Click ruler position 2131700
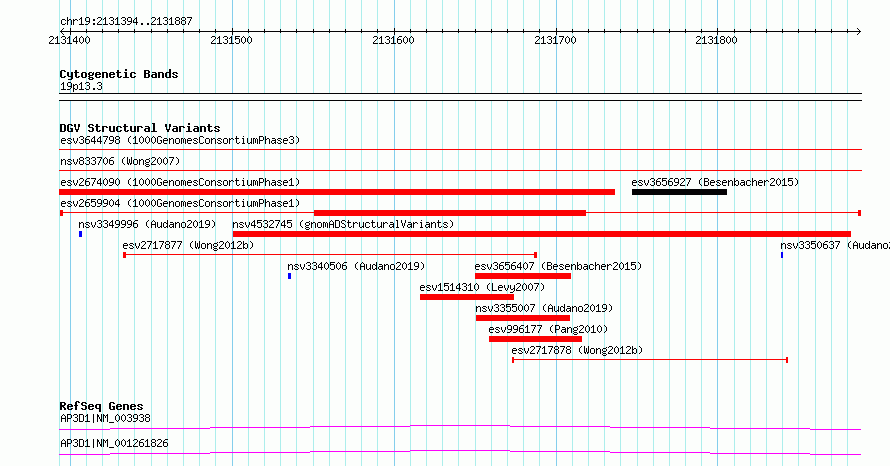890x466 pixels. 555,40
